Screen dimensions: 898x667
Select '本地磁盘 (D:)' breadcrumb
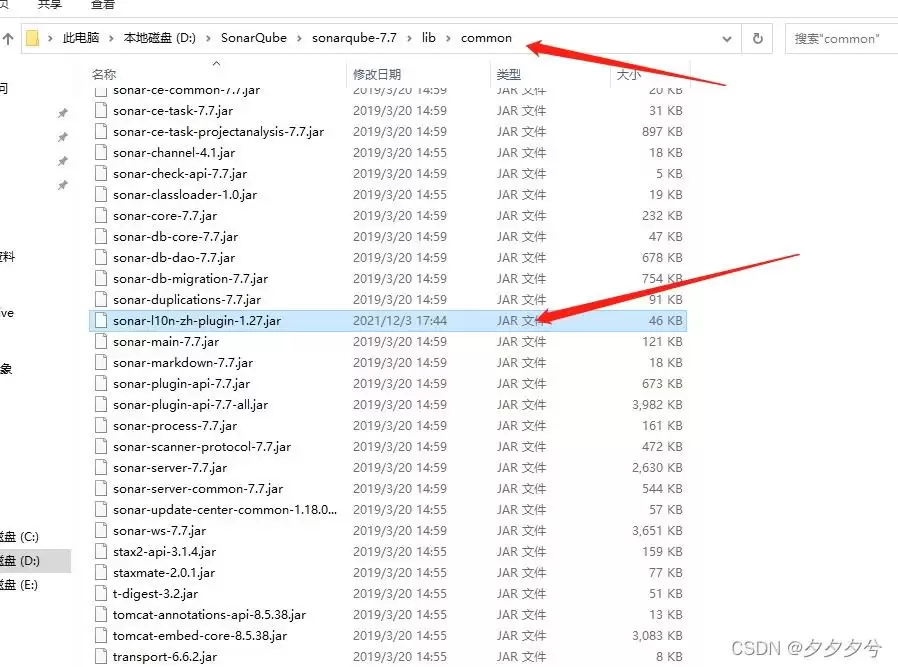point(159,38)
